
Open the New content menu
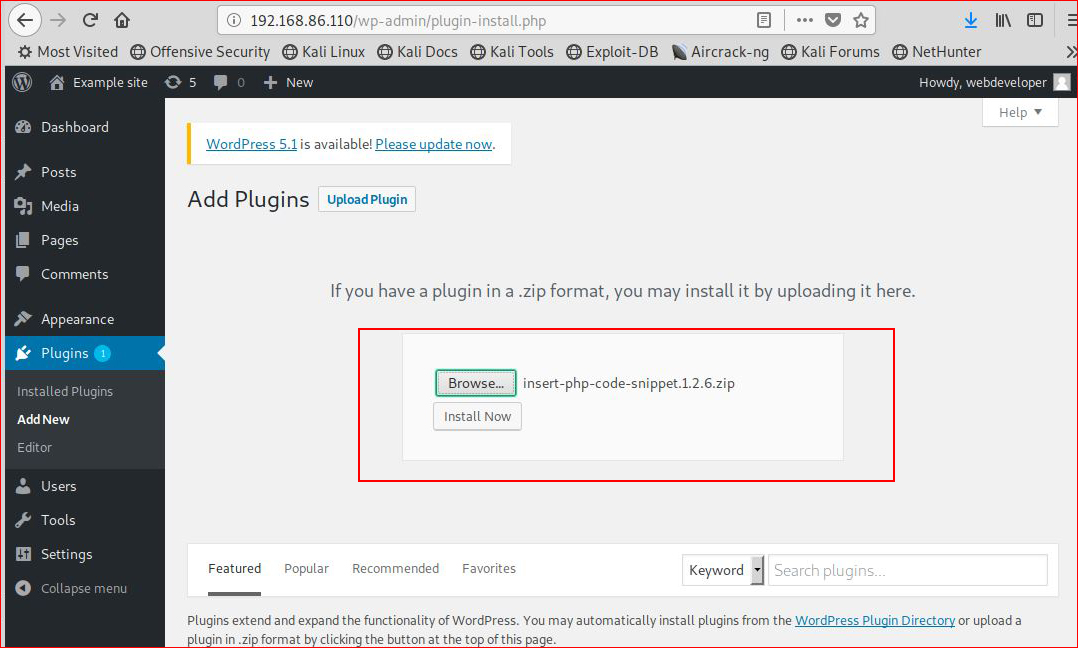click(289, 82)
